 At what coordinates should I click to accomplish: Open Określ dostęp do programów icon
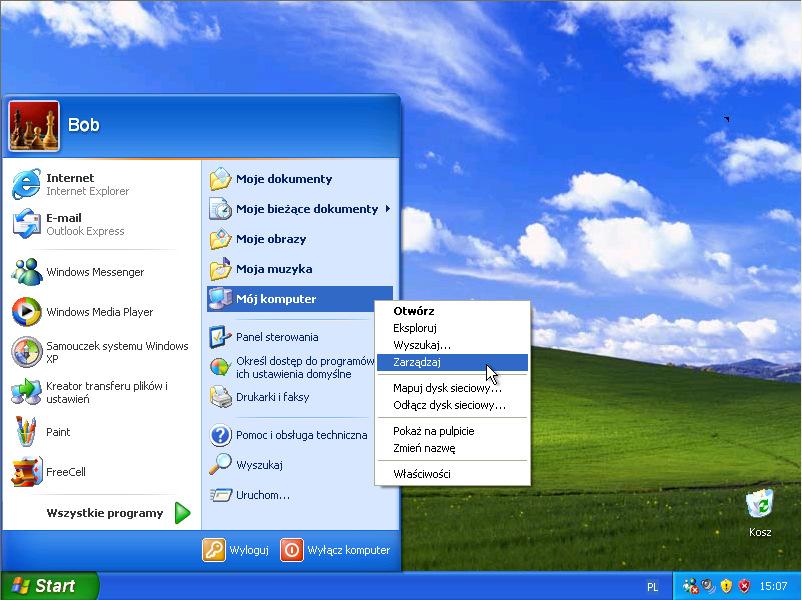pyautogui.click(x=220, y=367)
